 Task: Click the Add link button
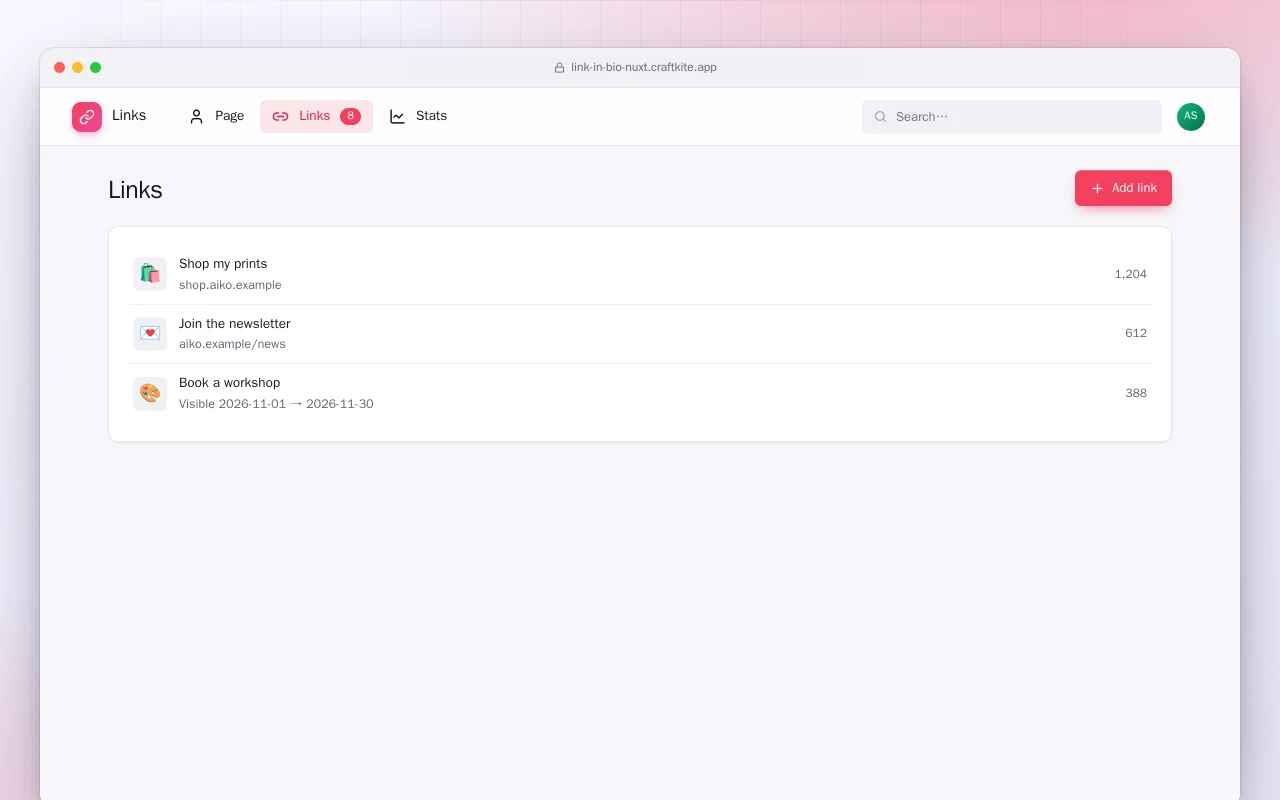coord(1123,188)
